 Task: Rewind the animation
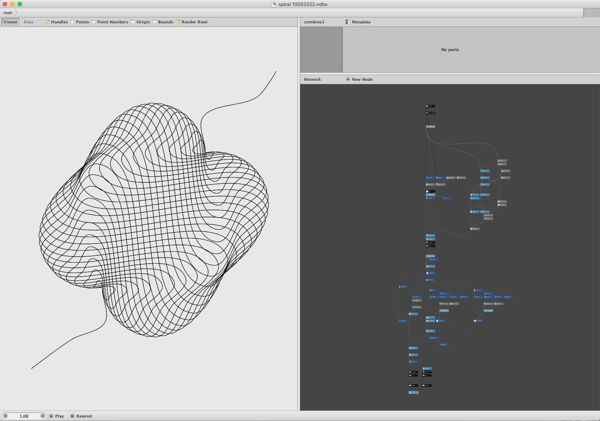[81, 416]
